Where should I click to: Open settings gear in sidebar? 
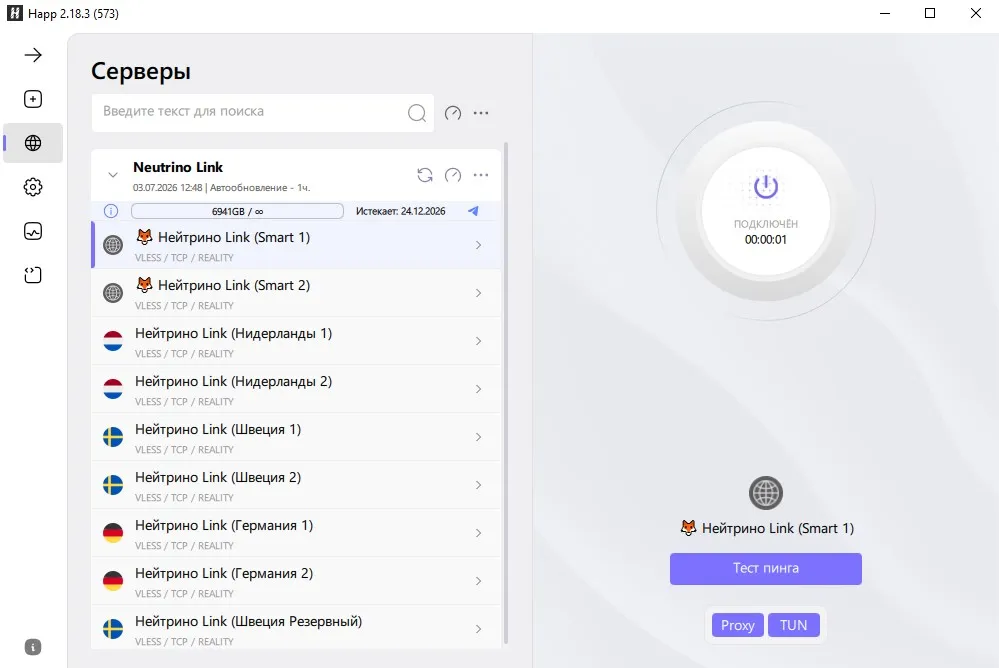(33, 187)
